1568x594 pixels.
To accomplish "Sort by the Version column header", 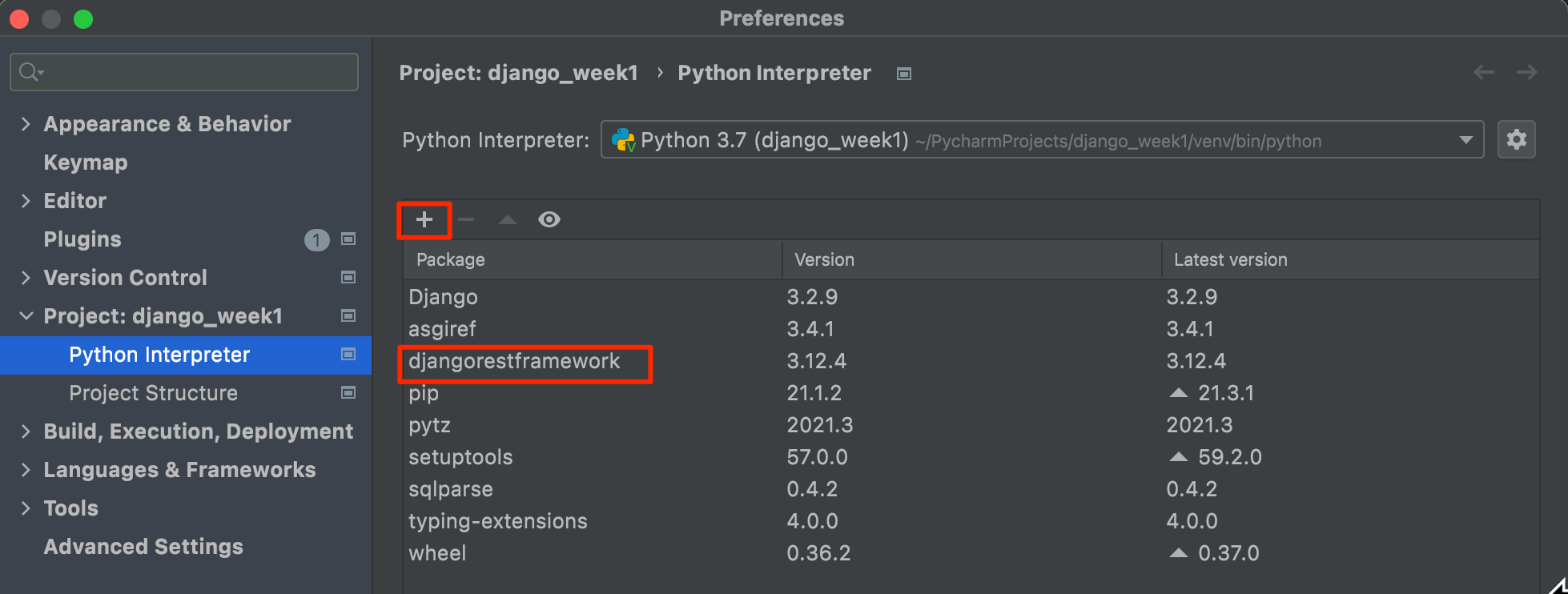I will click(x=972, y=259).
